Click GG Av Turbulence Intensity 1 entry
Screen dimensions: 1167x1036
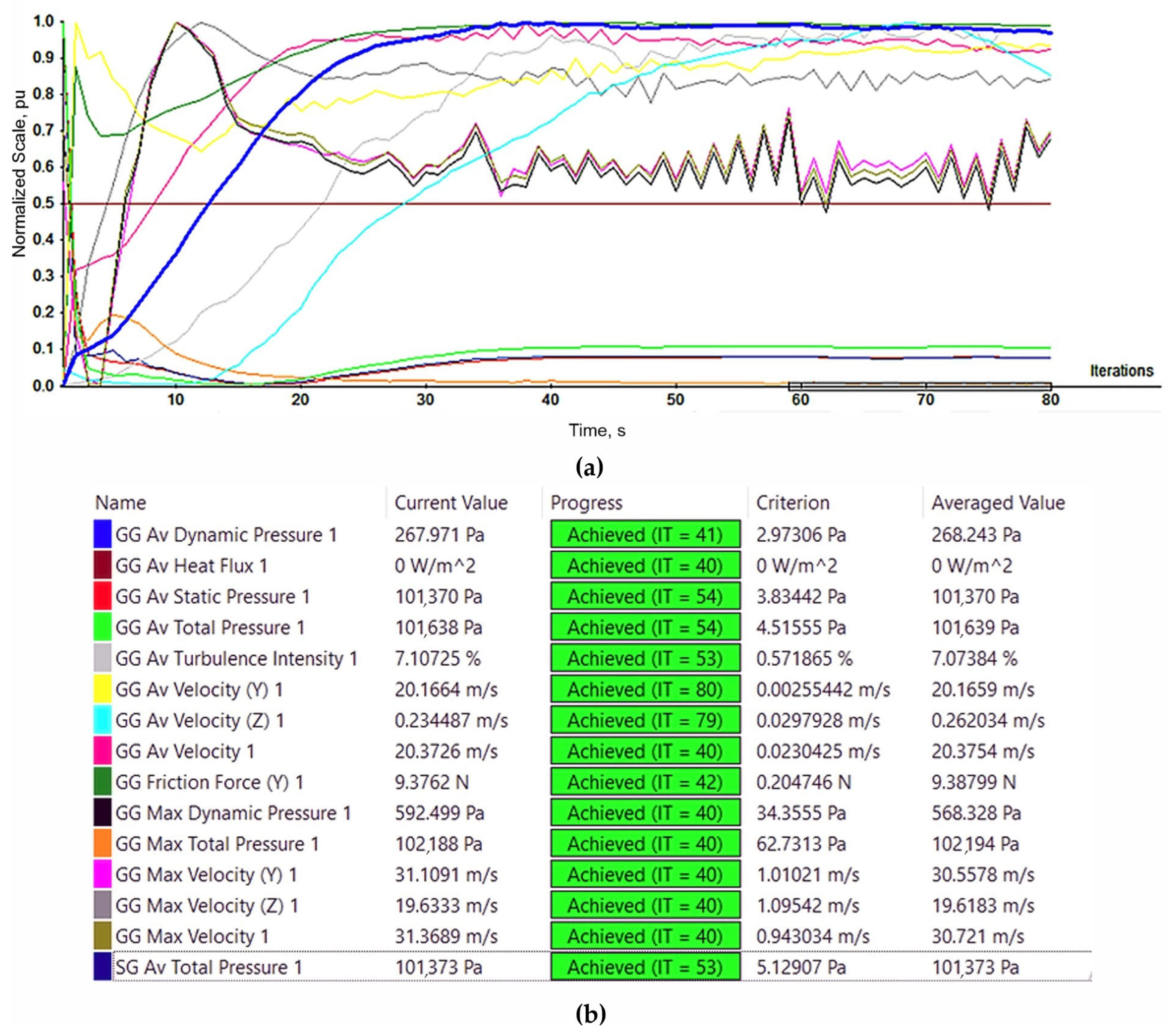pos(236,658)
